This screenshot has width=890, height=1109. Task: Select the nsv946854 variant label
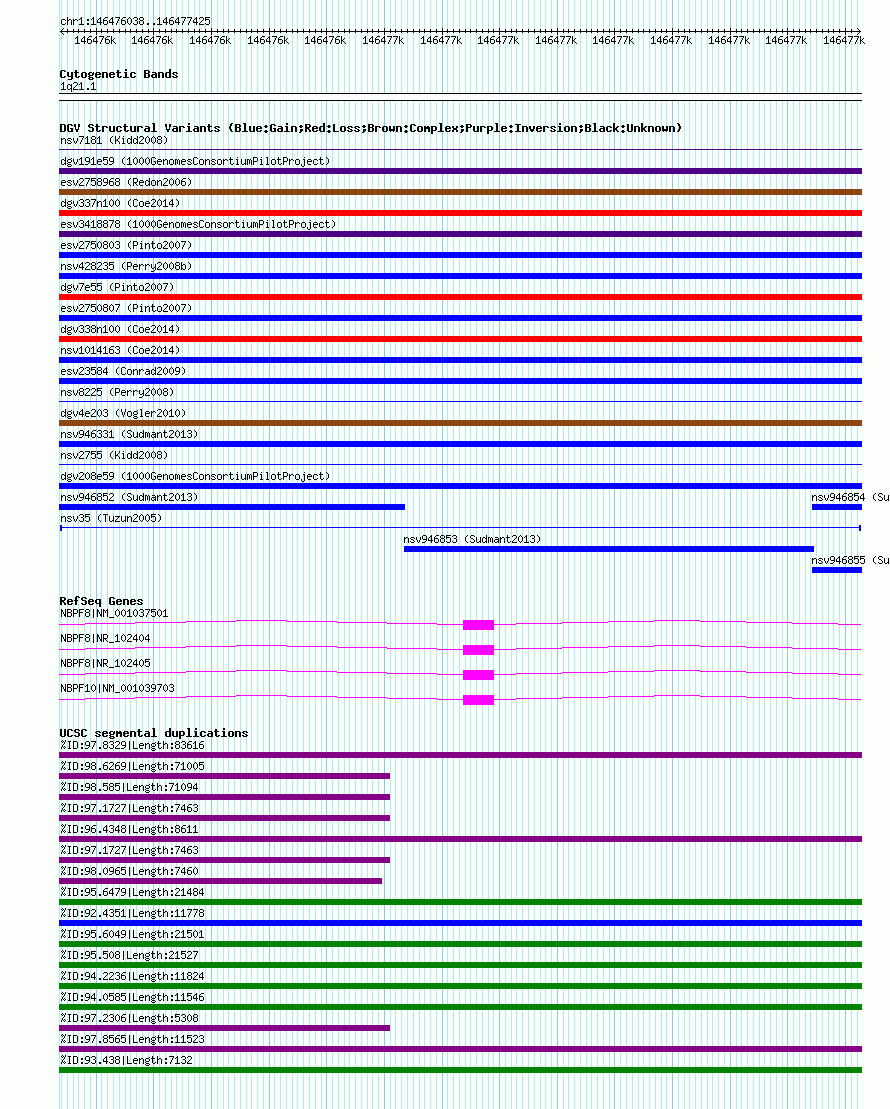[x=850, y=497]
